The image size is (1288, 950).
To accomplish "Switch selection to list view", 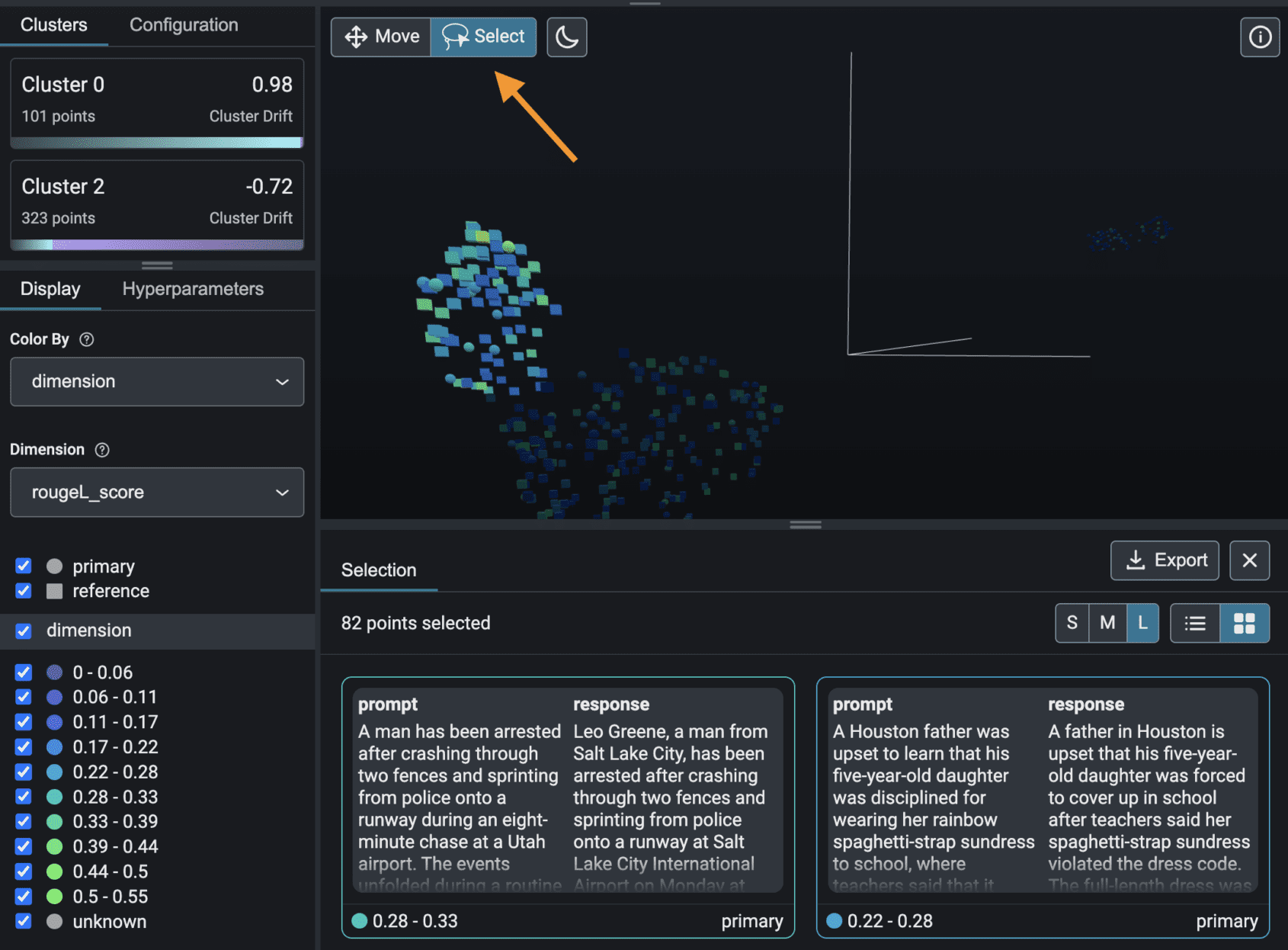I will point(1194,623).
